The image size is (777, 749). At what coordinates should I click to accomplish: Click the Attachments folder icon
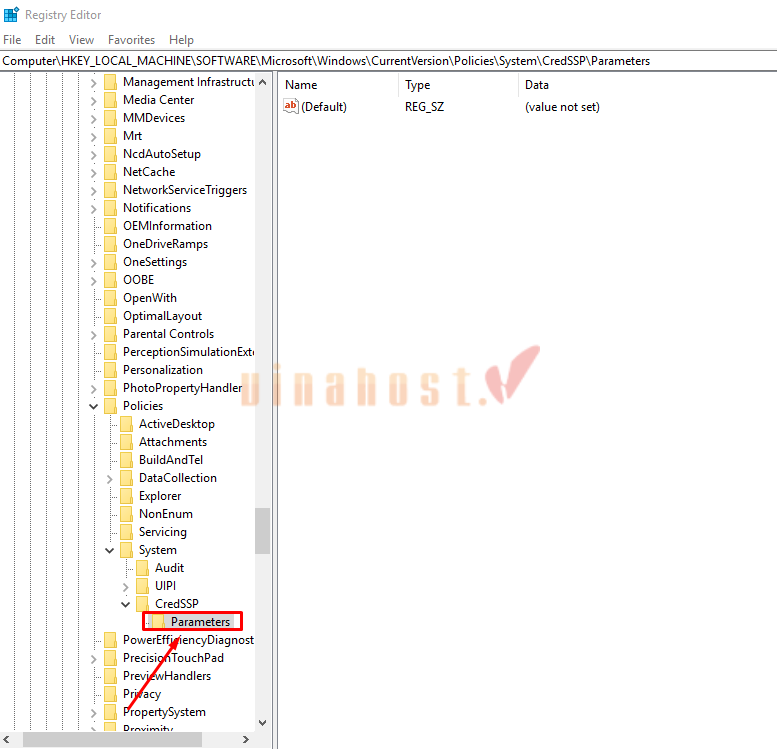126,442
